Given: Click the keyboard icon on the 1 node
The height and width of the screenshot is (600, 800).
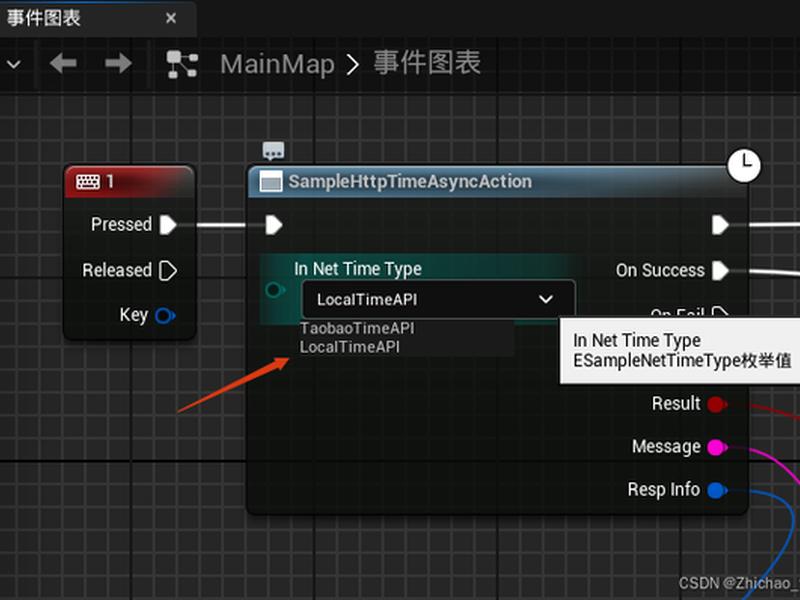Looking at the screenshot, I should 88,182.
